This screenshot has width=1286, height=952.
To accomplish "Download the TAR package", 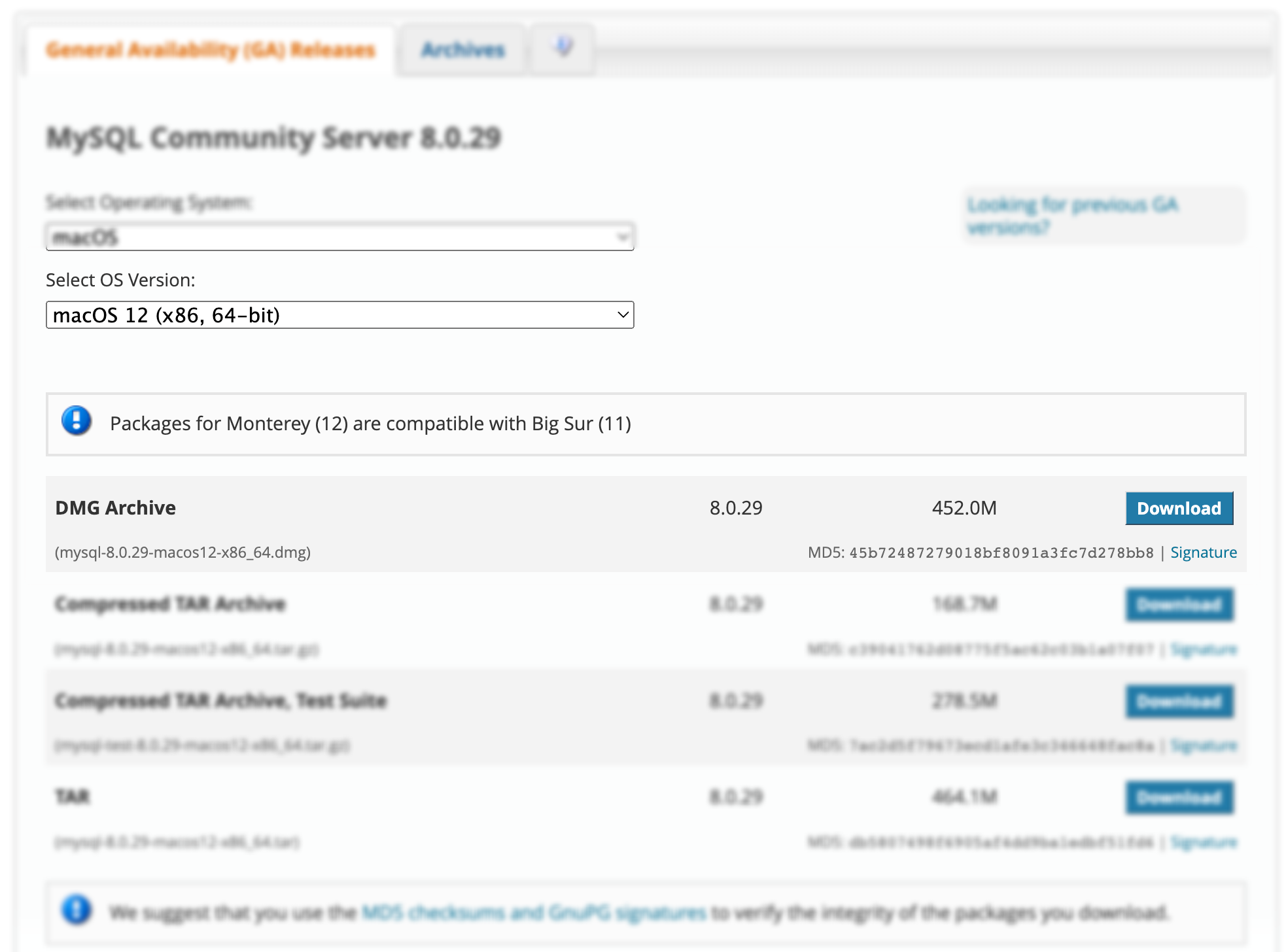I will pos(1179,797).
